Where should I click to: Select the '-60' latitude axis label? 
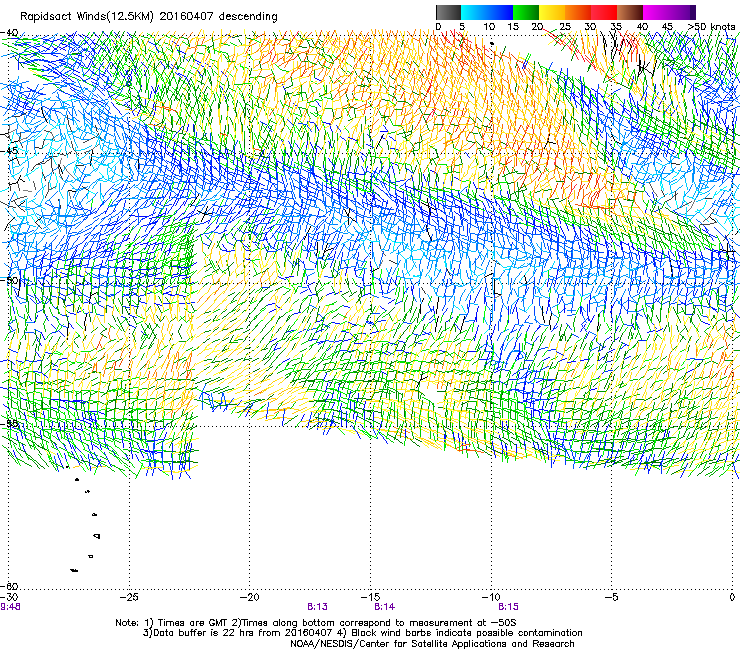(x=9, y=586)
